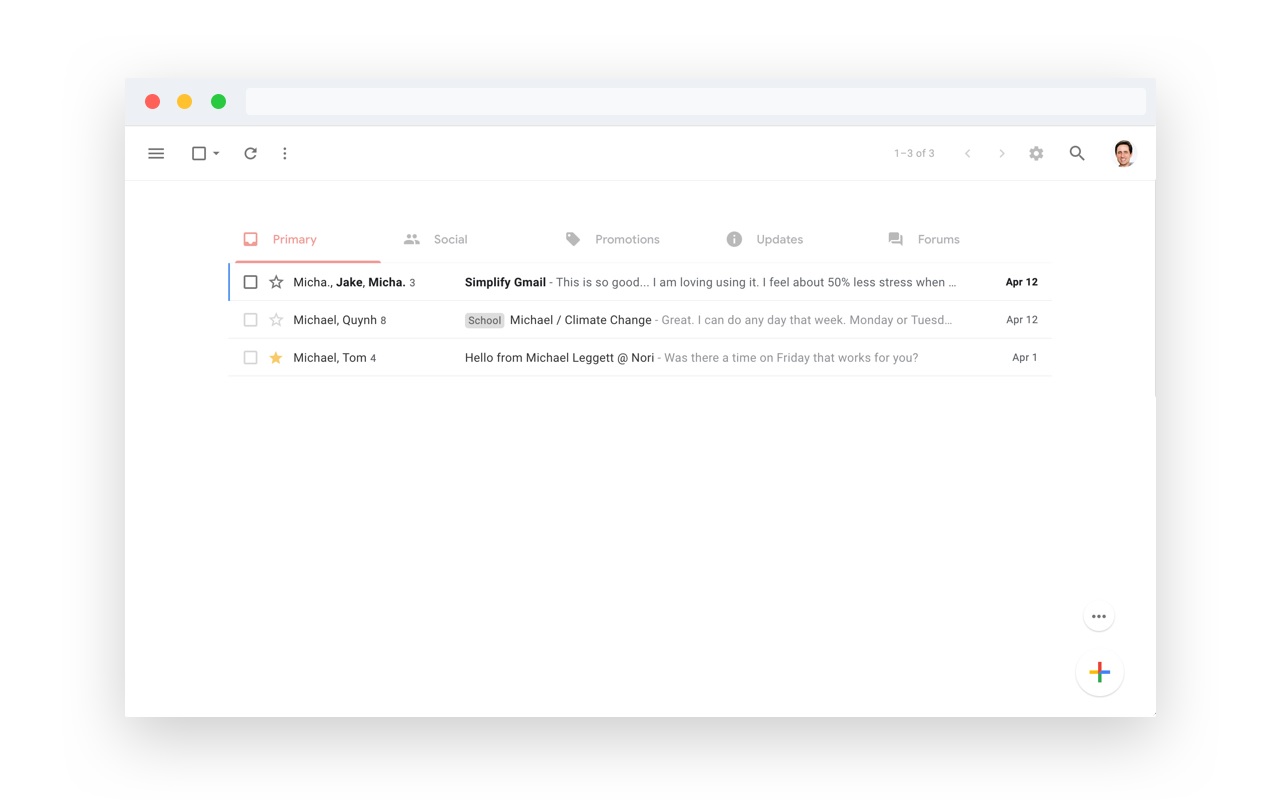Open the account profile avatar
Viewport: 1280px width, 800px height.
1124,153
